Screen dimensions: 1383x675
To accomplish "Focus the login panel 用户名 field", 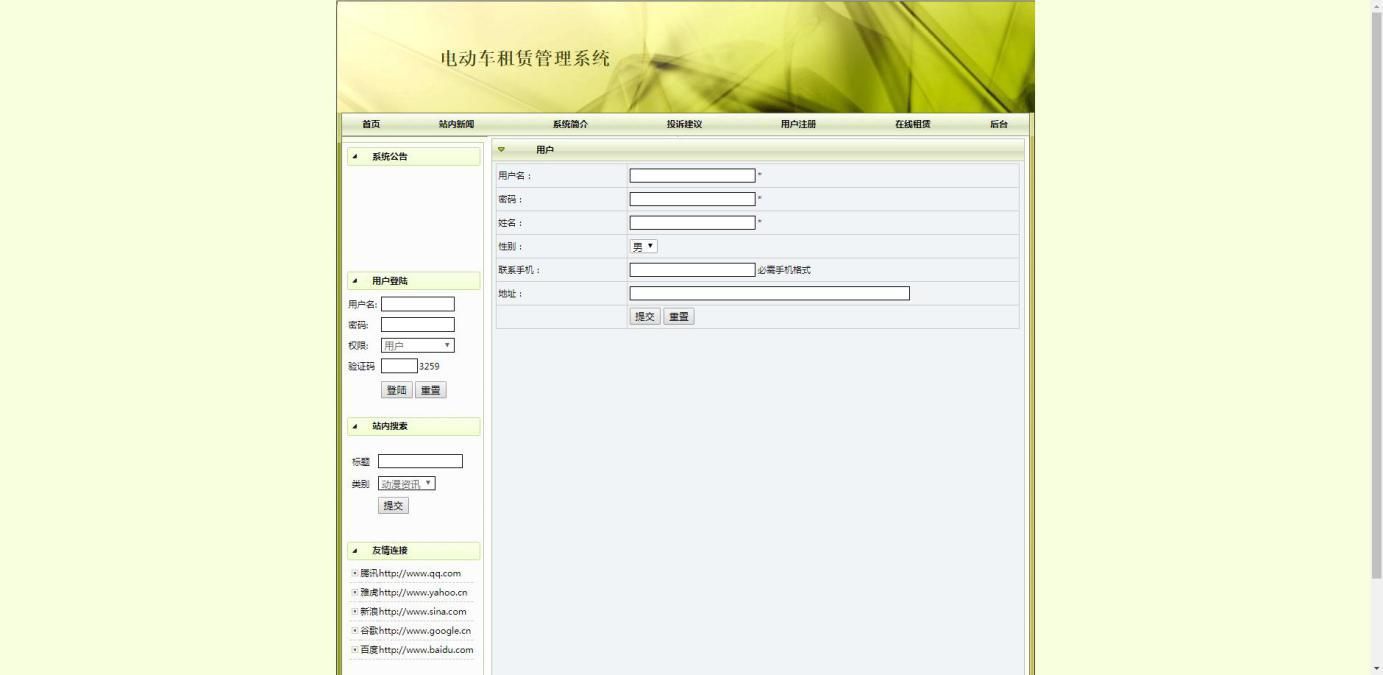I will (417, 304).
